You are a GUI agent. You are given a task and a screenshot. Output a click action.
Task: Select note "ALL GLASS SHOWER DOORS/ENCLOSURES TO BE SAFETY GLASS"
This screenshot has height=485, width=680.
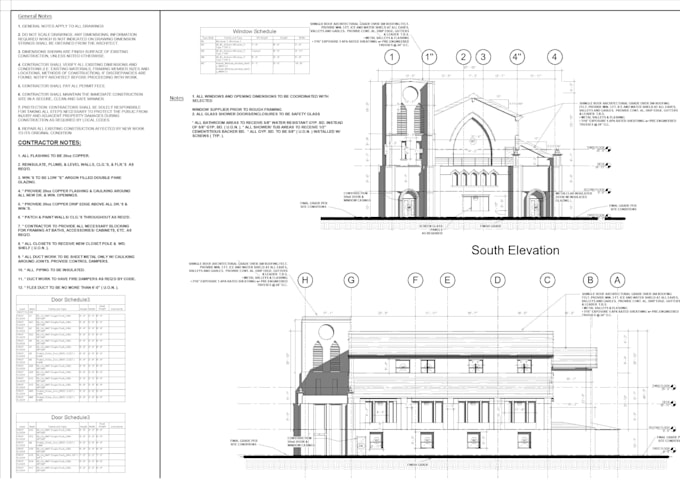click(x=256, y=114)
